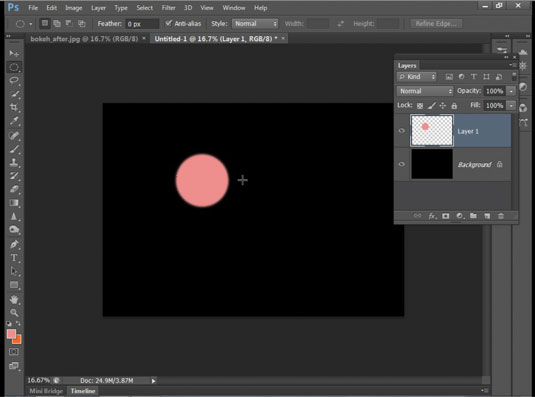Swap foreground and background colors
Screen dimensions: 535x397
pyautogui.click(x=18, y=323)
